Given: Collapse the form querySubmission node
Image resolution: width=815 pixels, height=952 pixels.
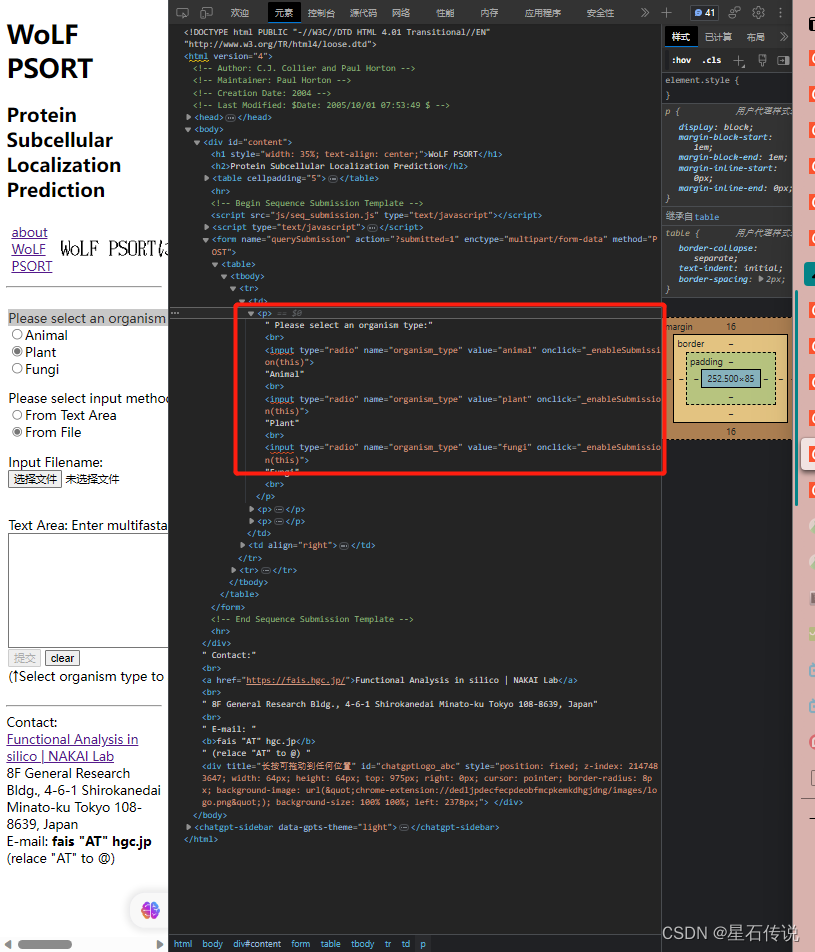Looking at the screenshot, I should pyautogui.click(x=206, y=240).
